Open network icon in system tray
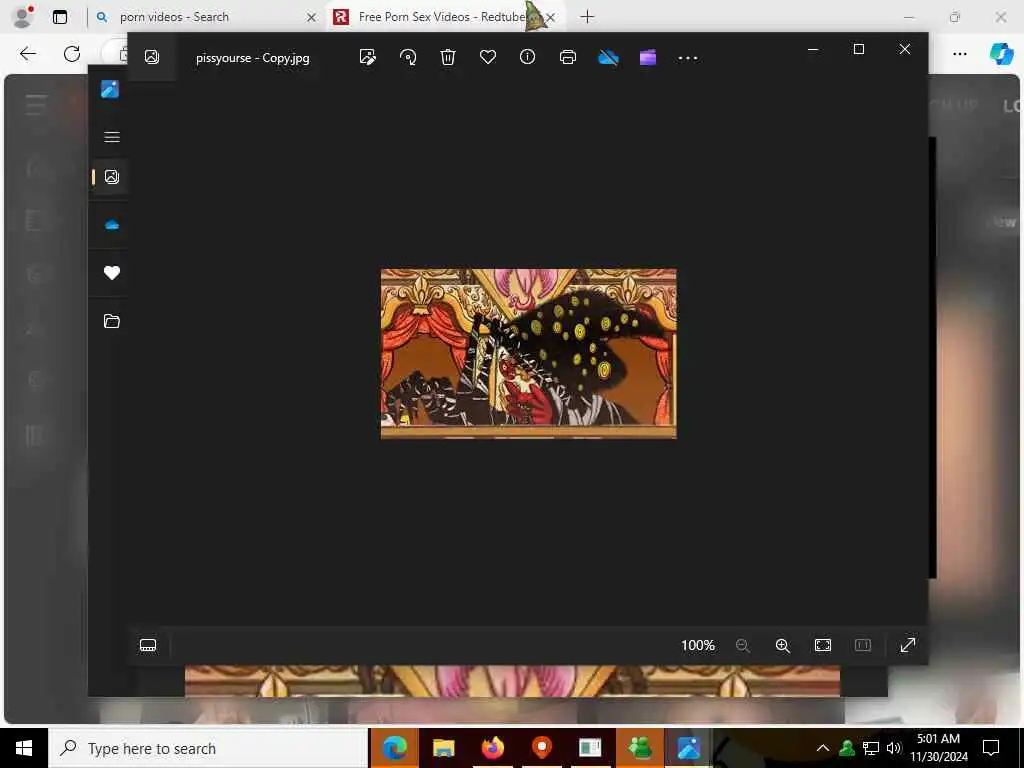The width and height of the screenshot is (1024, 768). (871, 748)
